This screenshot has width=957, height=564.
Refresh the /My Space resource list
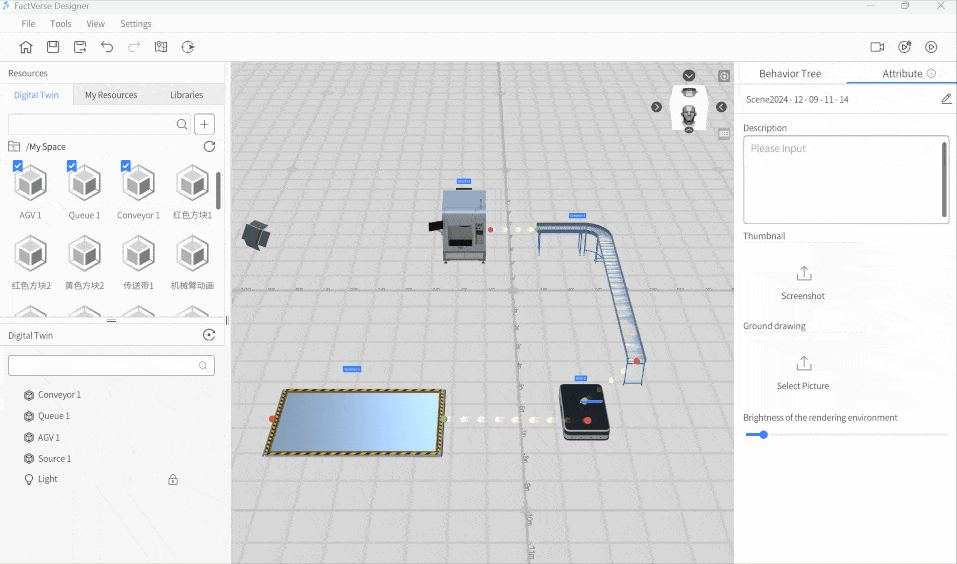[209, 147]
